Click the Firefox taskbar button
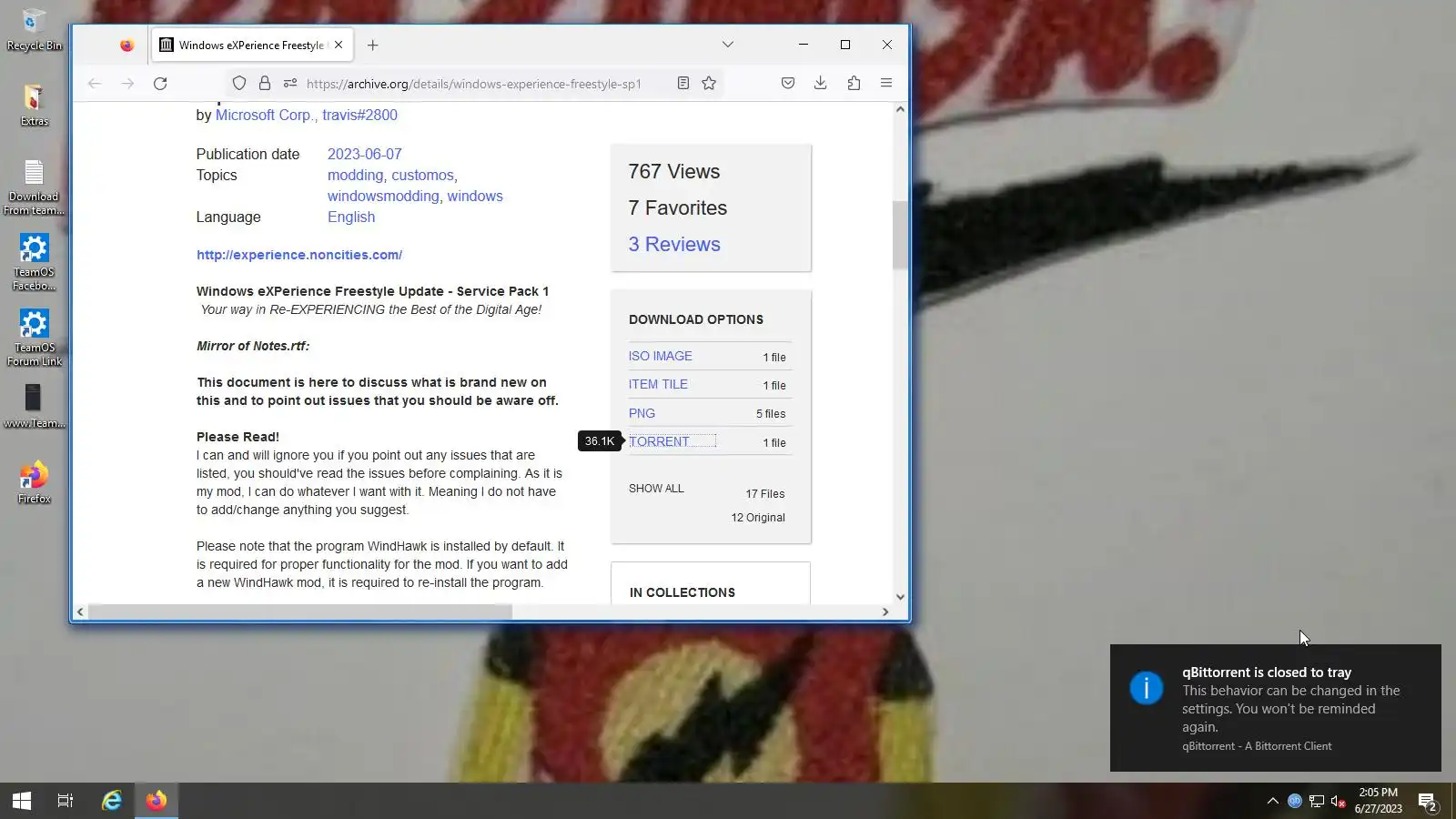This screenshot has height=819, width=1456. pos(157,801)
